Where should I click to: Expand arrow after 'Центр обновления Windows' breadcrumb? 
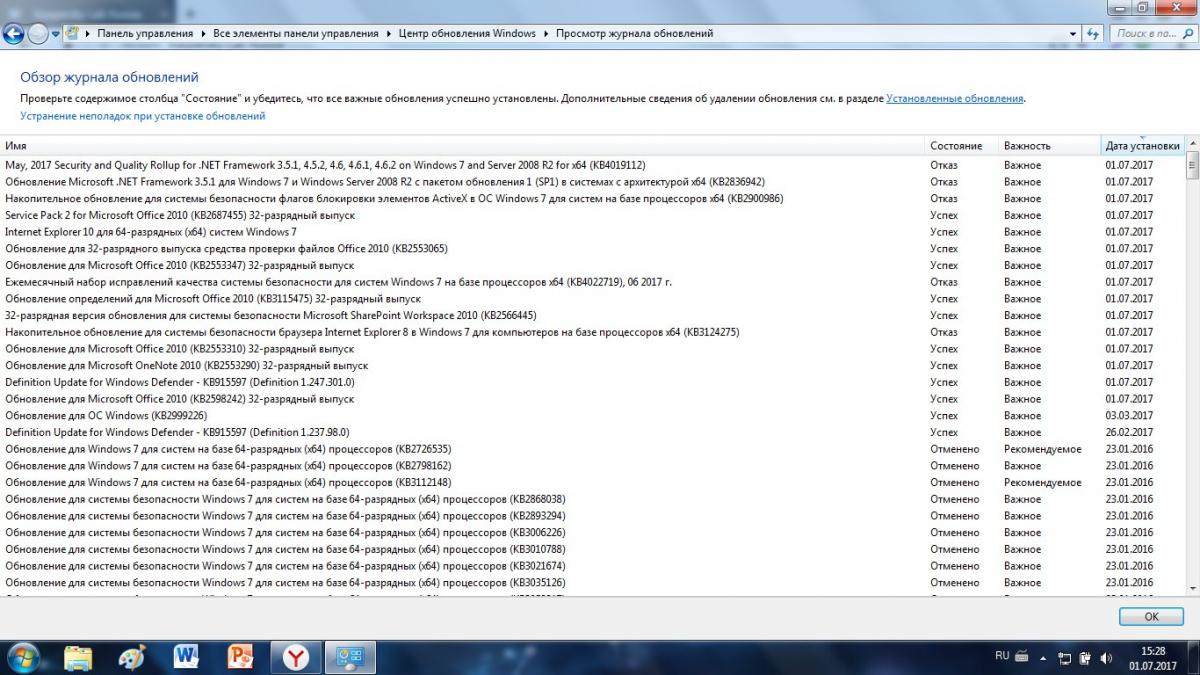546,33
